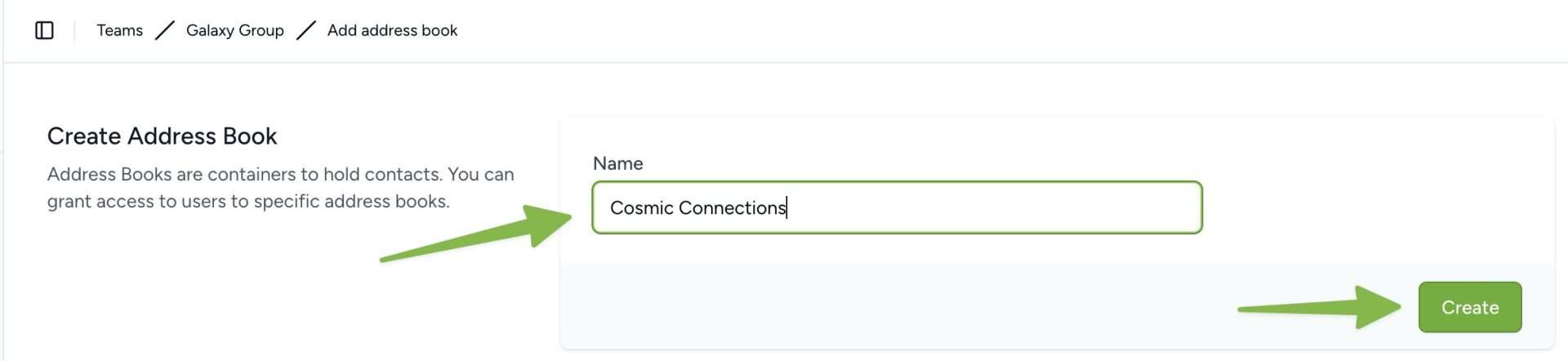Click the green arrow pointing at Name field

475,234
